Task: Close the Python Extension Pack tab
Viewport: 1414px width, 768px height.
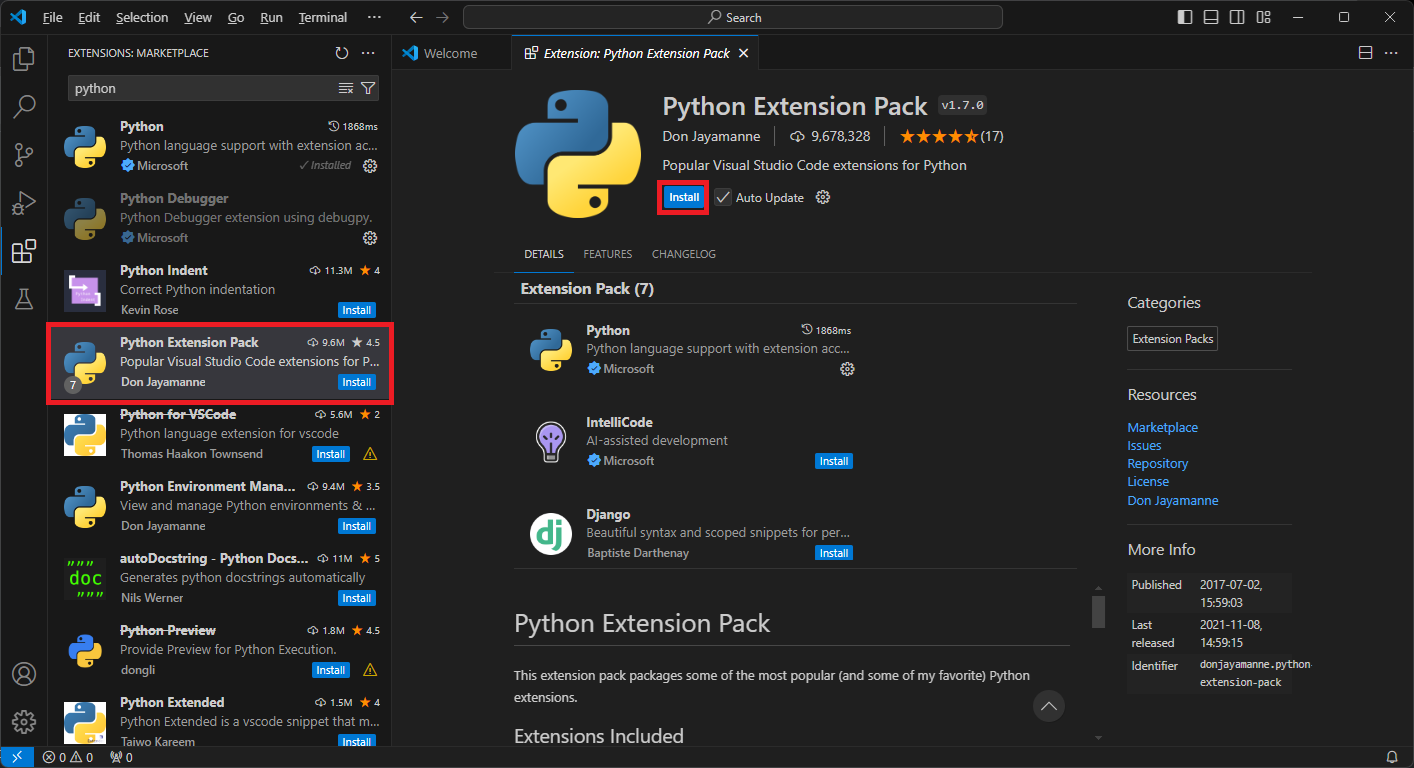Action: click(743, 53)
